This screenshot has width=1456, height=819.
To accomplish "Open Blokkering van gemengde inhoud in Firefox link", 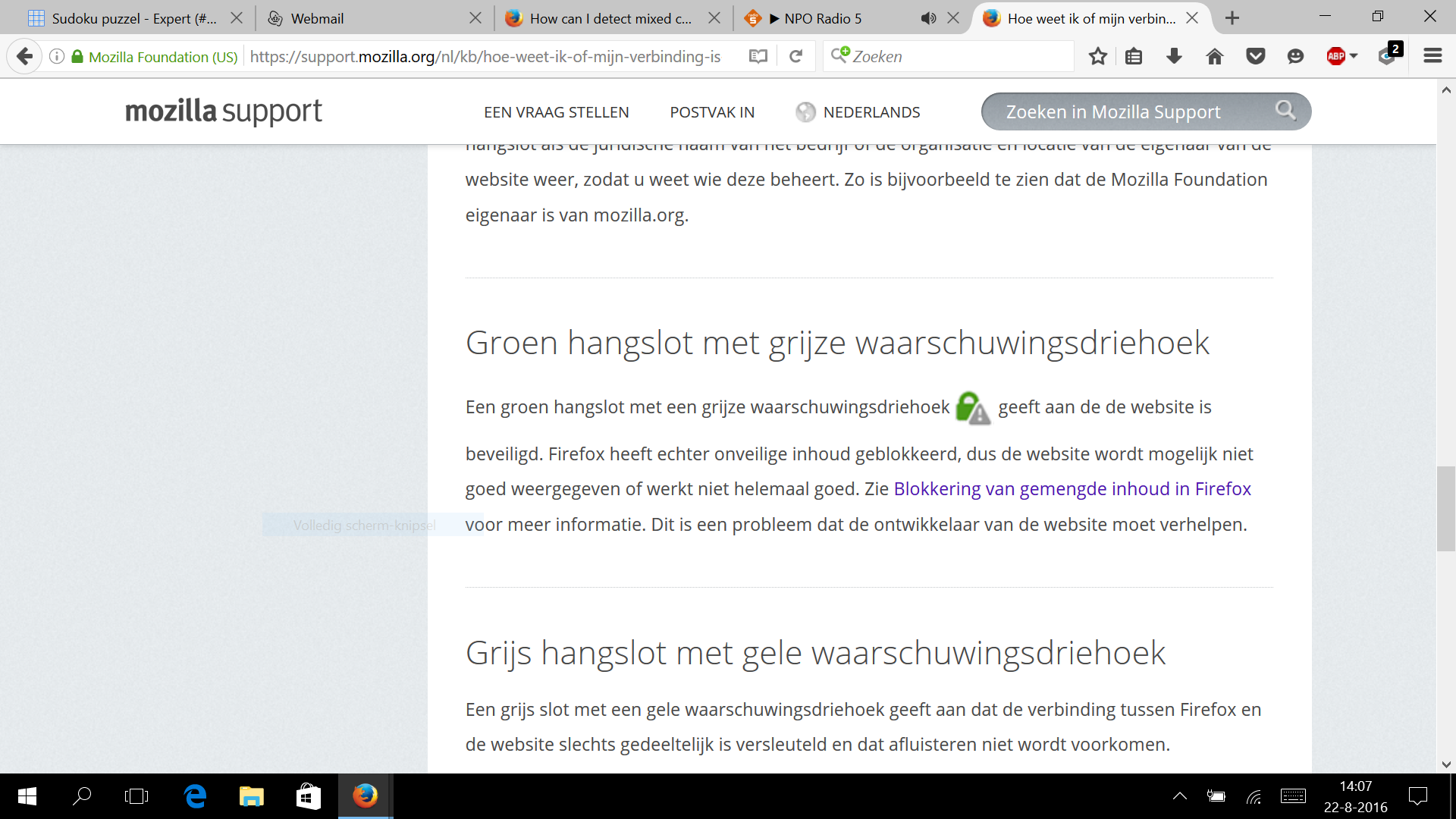I will point(1072,489).
